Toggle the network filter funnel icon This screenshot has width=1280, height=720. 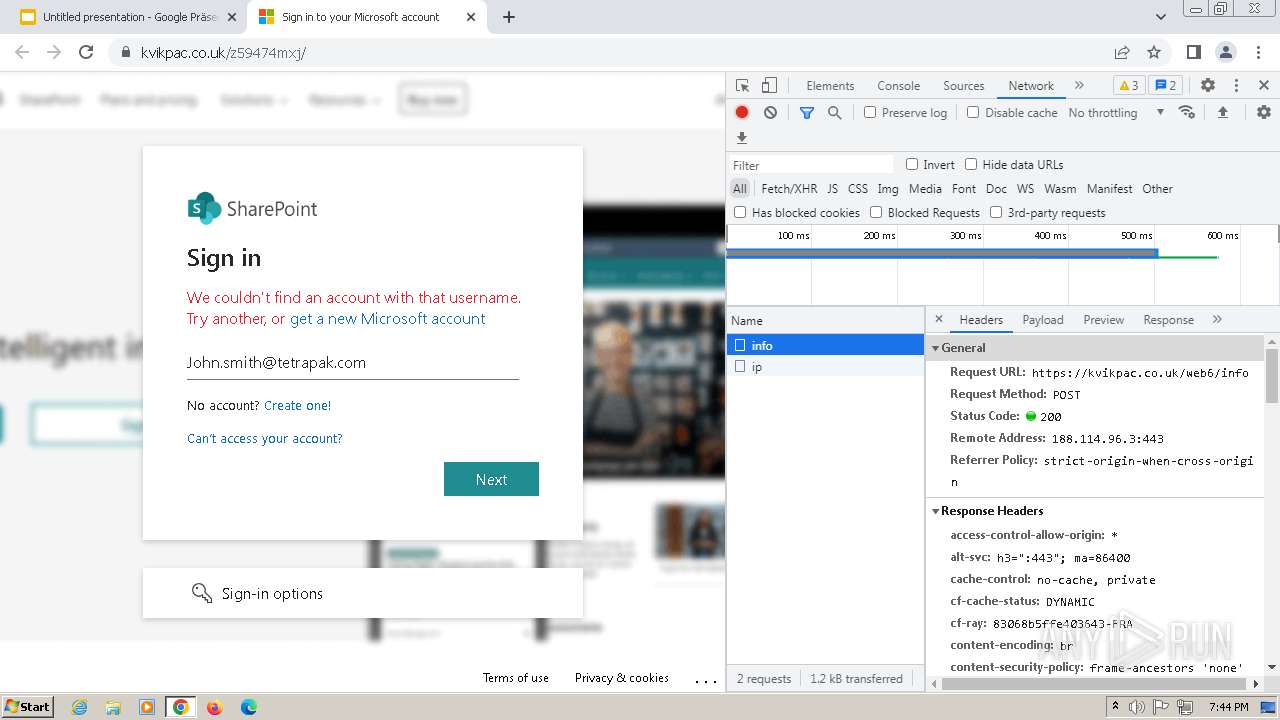[807, 113]
